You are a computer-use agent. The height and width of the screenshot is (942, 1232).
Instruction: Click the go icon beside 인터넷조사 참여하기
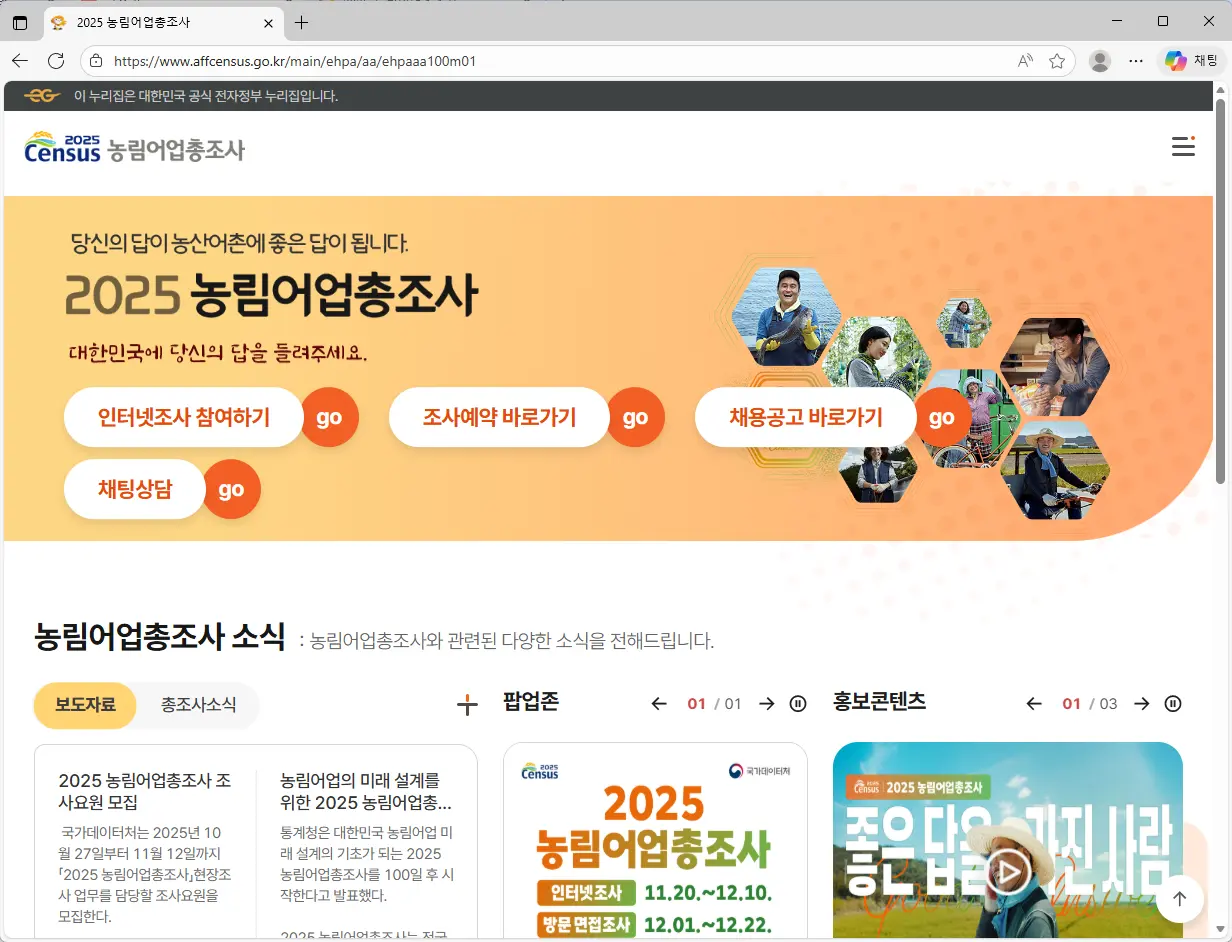click(331, 417)
